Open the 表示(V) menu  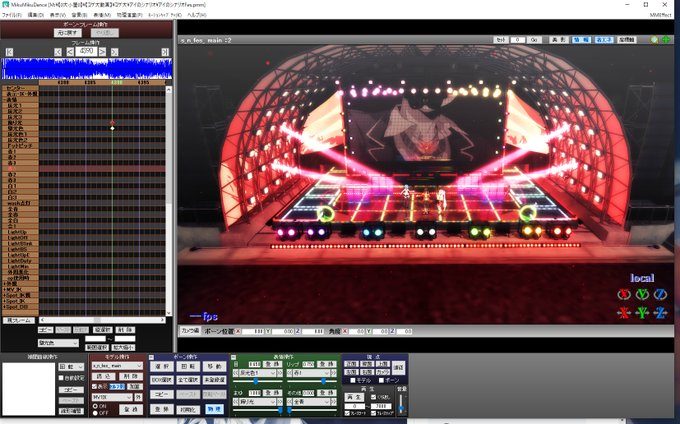click(58, 15)
